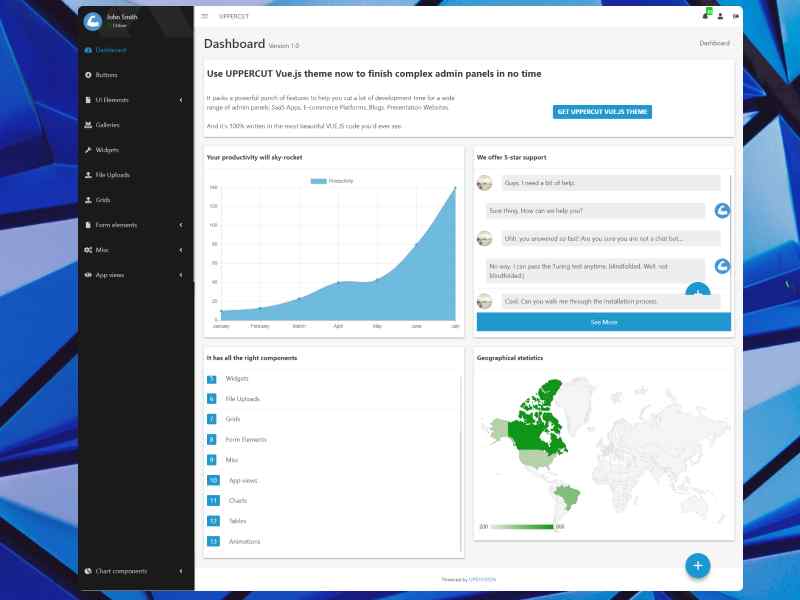Expand the UI Elements sidebar submenu
800x600 pixels.
pos(180,100)
